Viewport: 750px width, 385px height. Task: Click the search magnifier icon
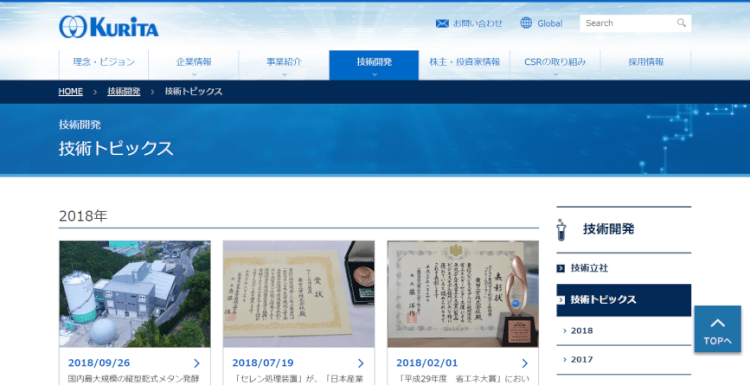pos(681,23)
